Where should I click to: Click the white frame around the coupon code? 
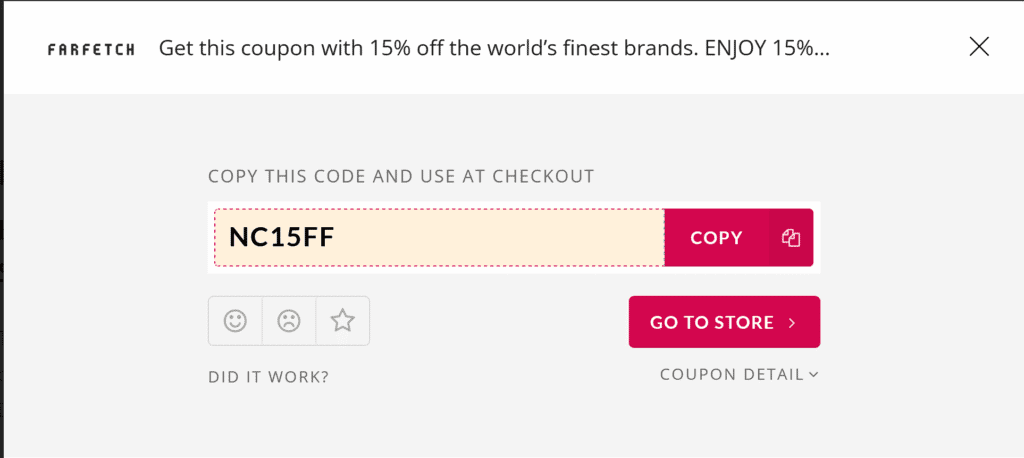(x=514, y=205)
